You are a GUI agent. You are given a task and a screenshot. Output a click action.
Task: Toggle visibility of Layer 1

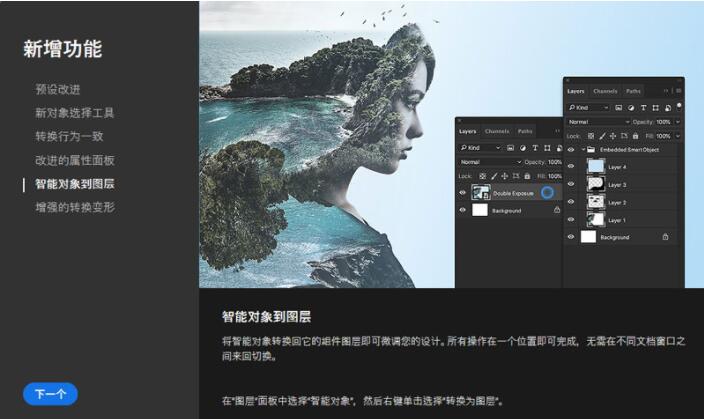pos(571,220)
